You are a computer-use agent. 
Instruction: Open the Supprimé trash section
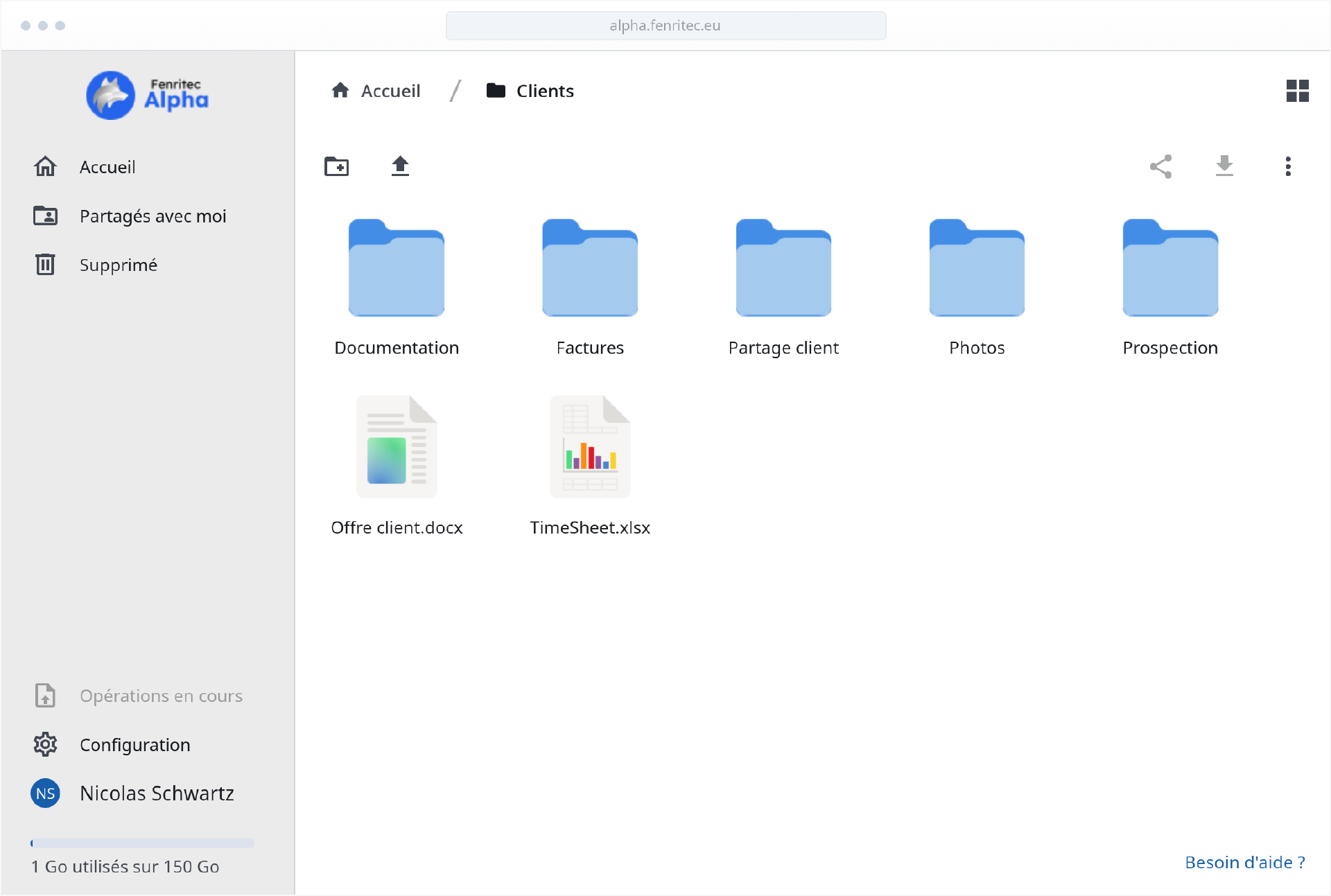coord(119,265)
